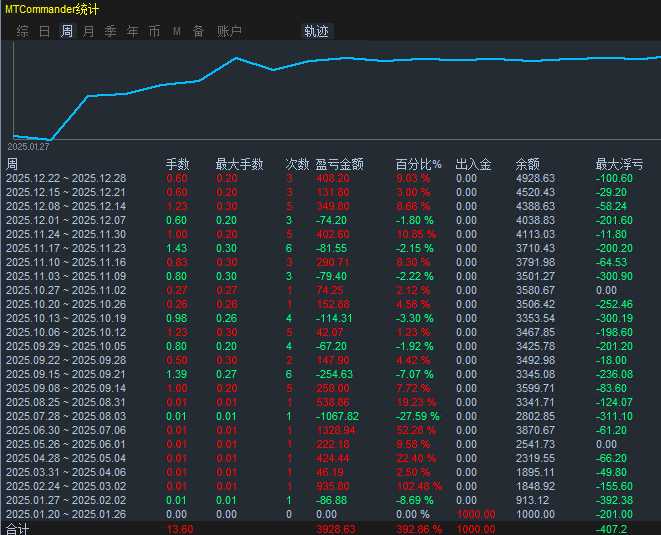Click the M tab

pos(177,31)
